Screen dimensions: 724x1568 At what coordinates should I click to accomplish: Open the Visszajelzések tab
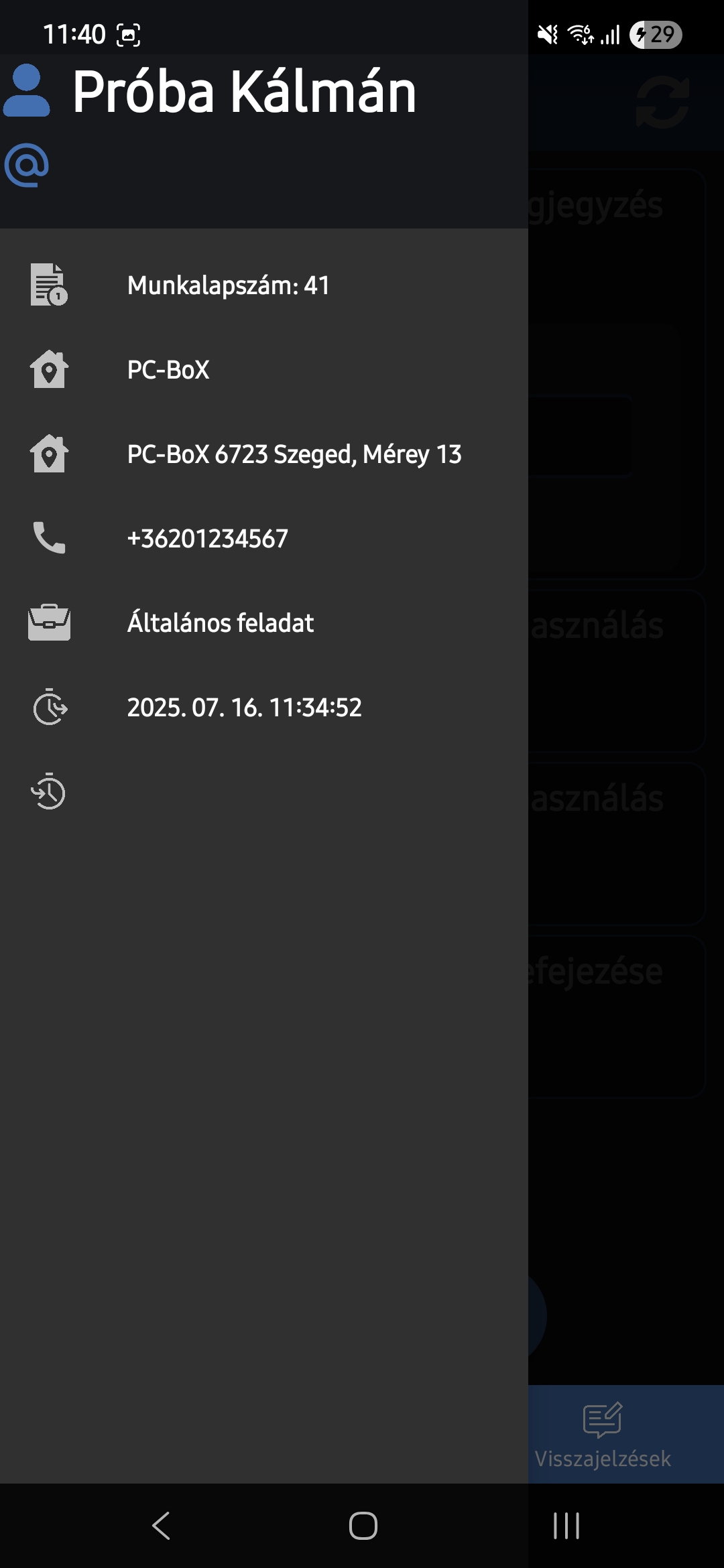(x=603, y=1434)
